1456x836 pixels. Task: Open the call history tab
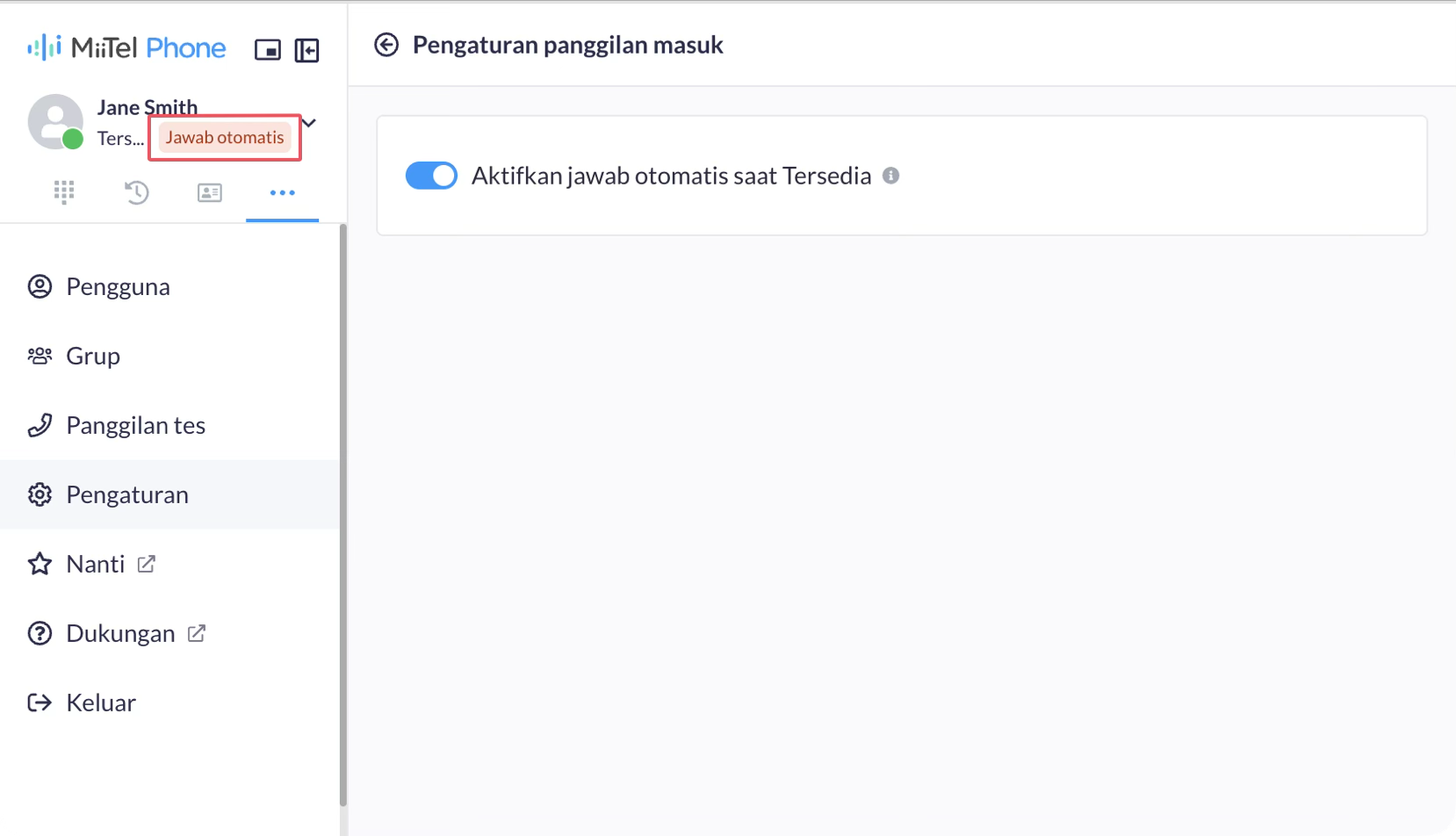click(137, 192)
